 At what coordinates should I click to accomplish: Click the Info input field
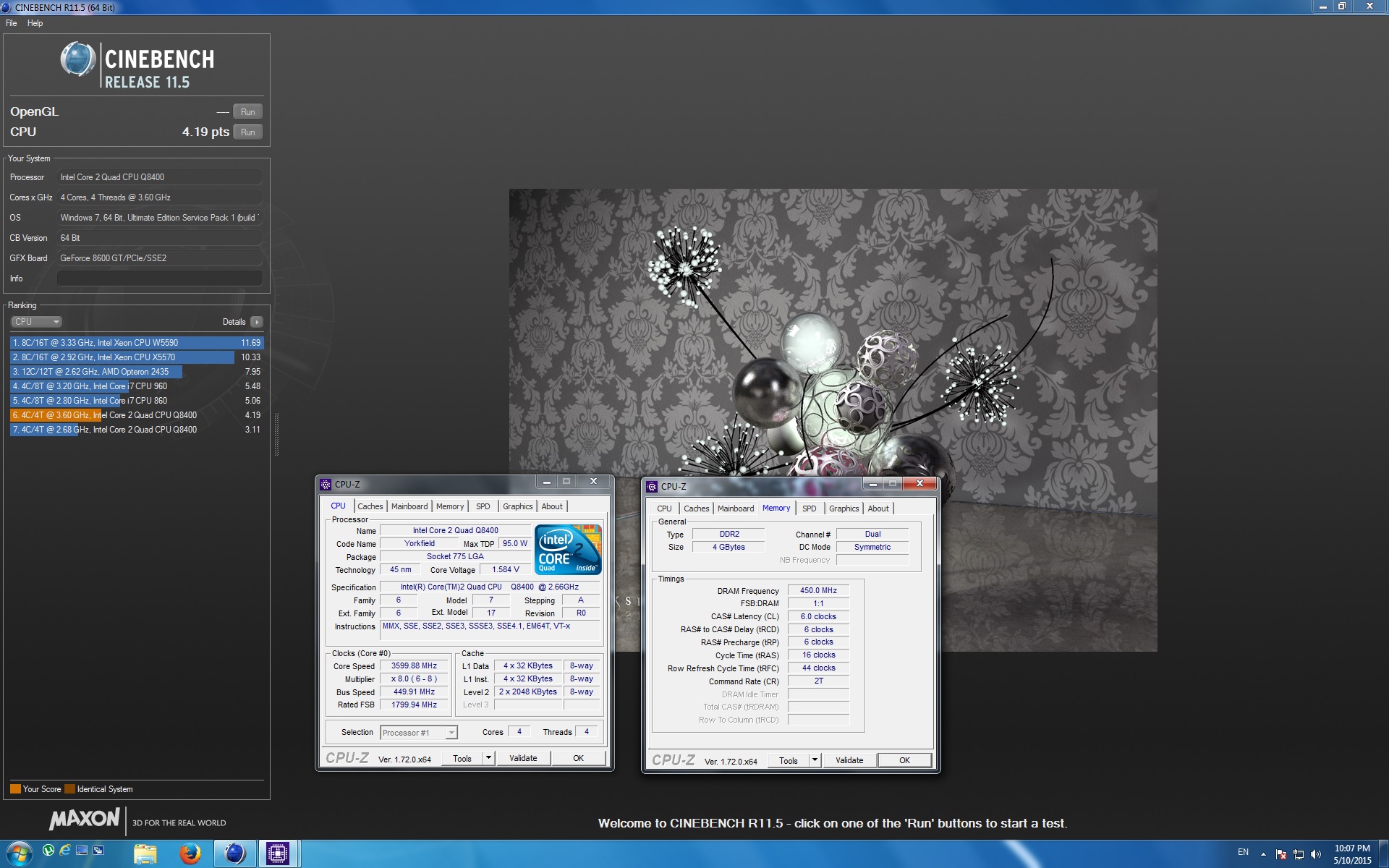[x=159, y=278]
